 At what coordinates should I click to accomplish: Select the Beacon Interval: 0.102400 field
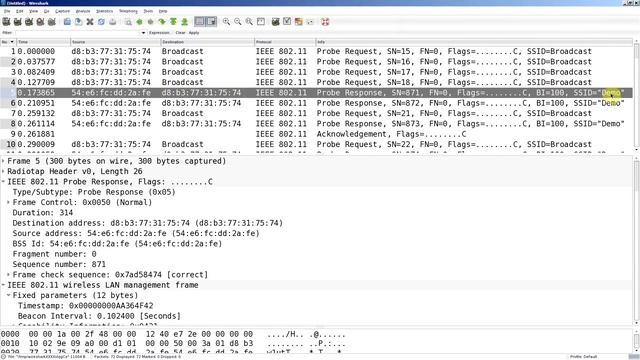[x=99, y=316]
